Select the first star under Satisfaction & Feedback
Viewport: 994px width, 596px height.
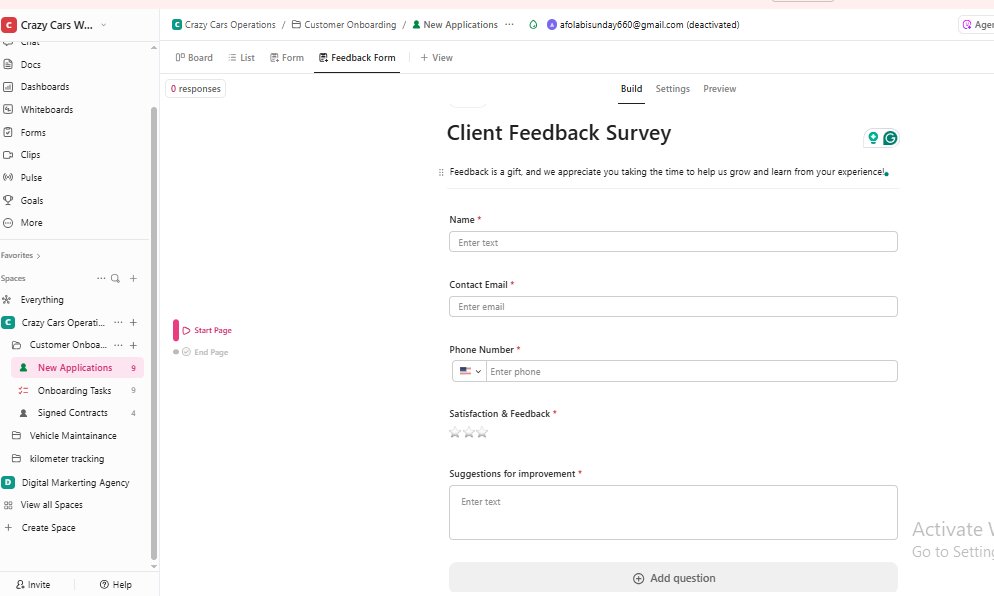click(x=454, y=431)
